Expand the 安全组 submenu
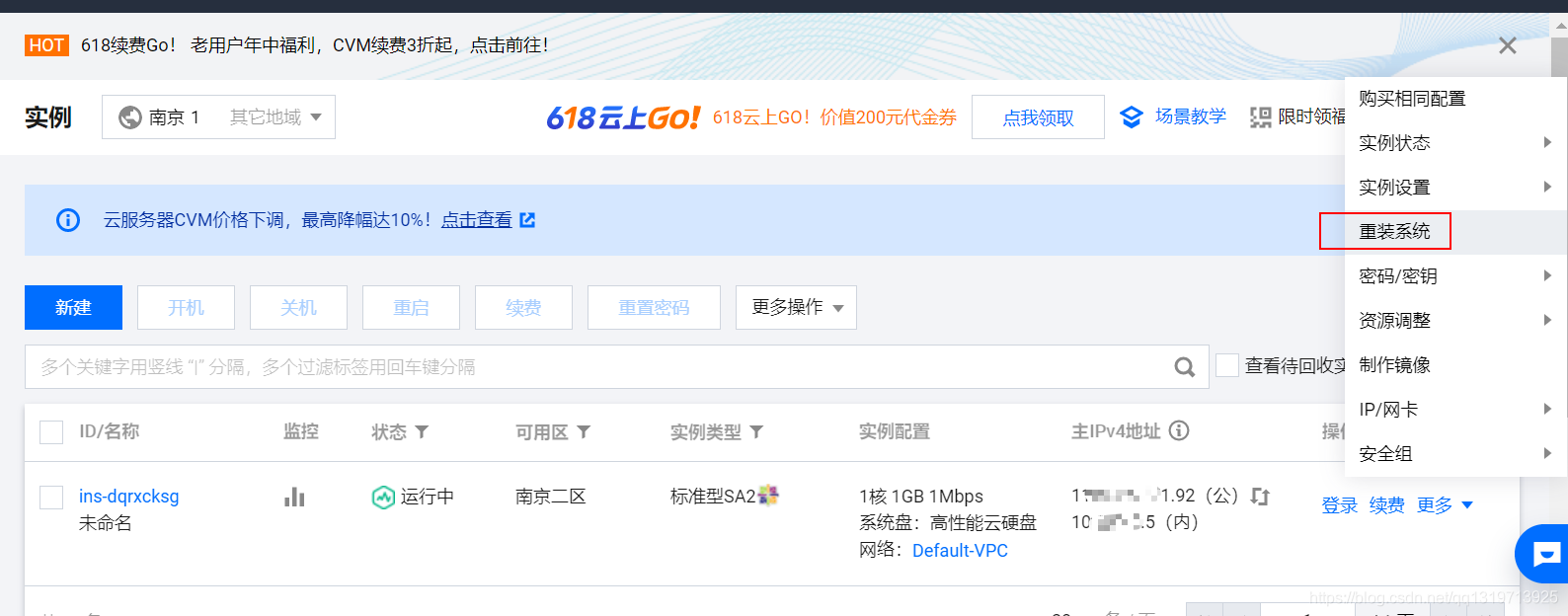This screenshot has height=616, width=1568. (1455, 454)
